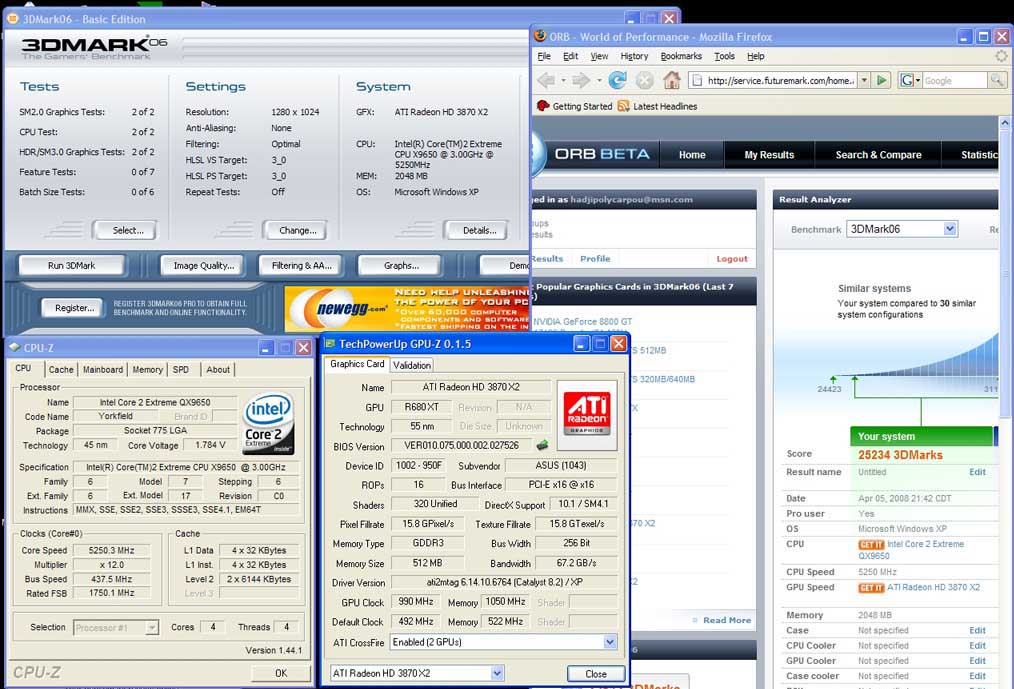
Task: Switch to Memory tab in CPU-Z
Action: point(147,369)
